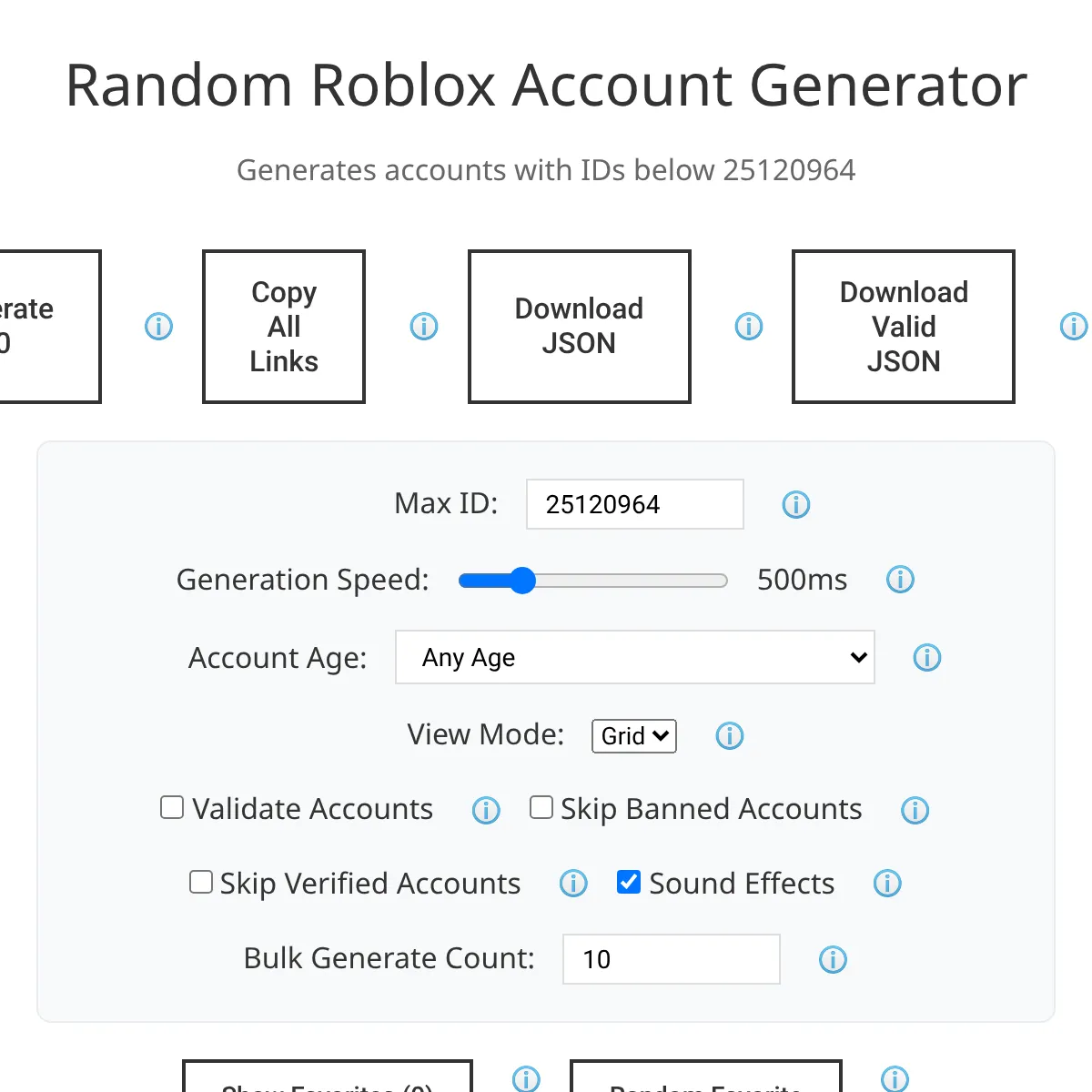Click info icon beside View Mode dropdown
The image size is (1092, 1092).
tap(730, 736)
